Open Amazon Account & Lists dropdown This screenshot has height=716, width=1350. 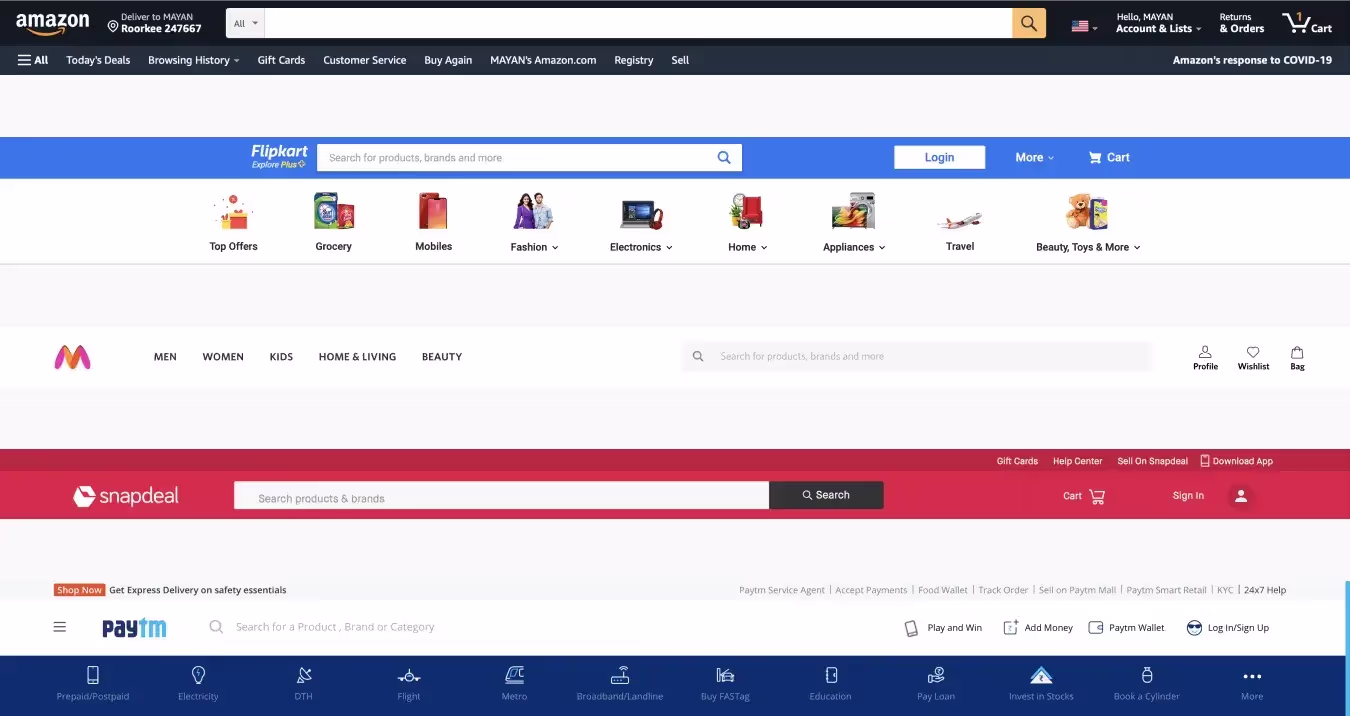tap(1158, 23)
